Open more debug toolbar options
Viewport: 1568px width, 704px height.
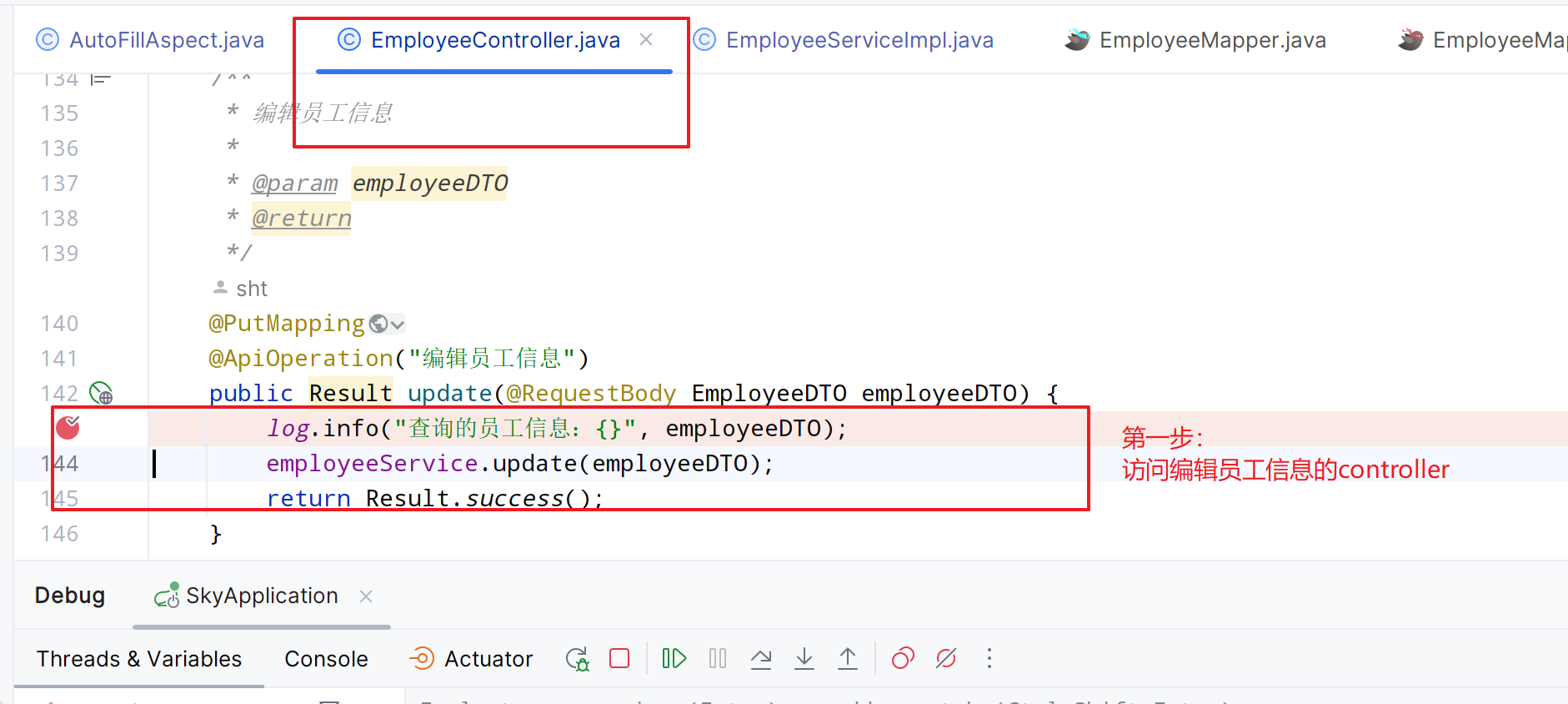989,659
